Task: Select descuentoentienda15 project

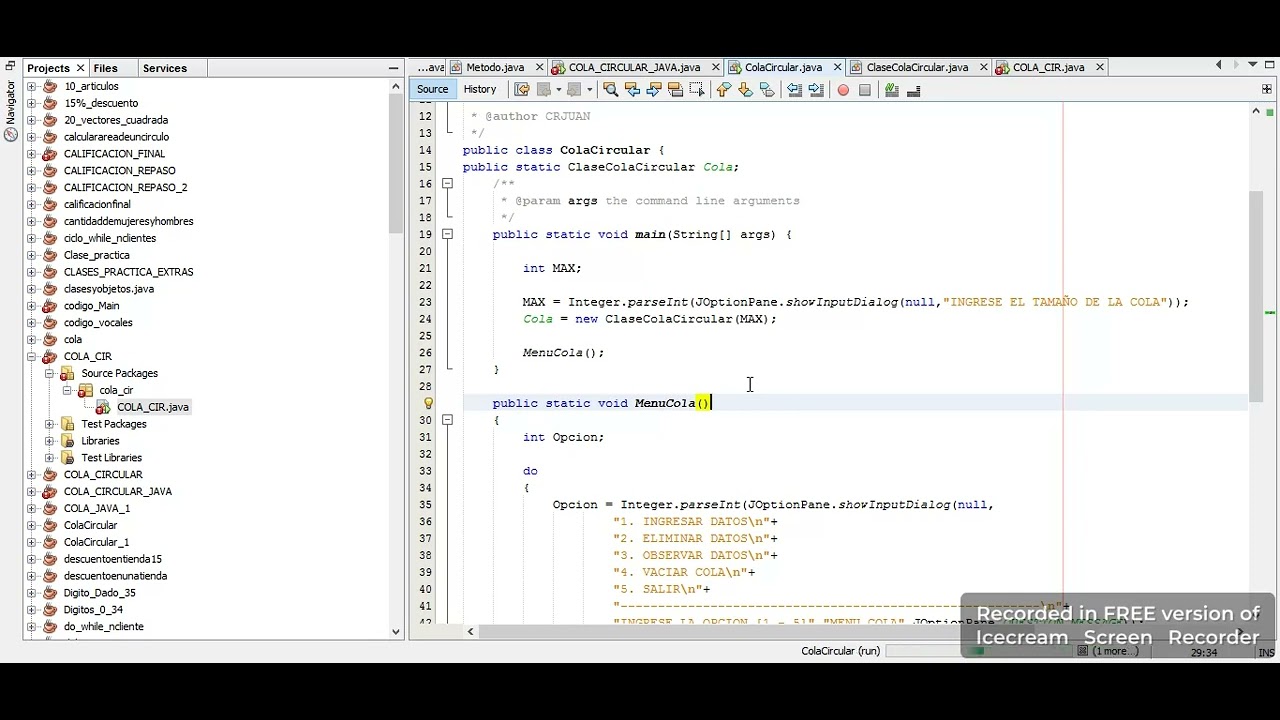Action: (112, 559)
